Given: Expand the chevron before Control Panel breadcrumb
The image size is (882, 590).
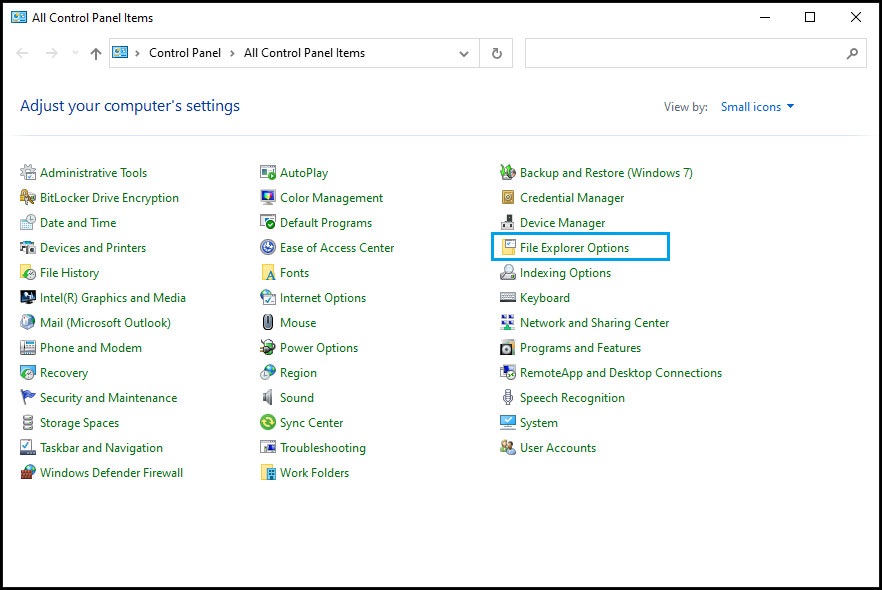Looking at the screenshot, I should [137, 53].
